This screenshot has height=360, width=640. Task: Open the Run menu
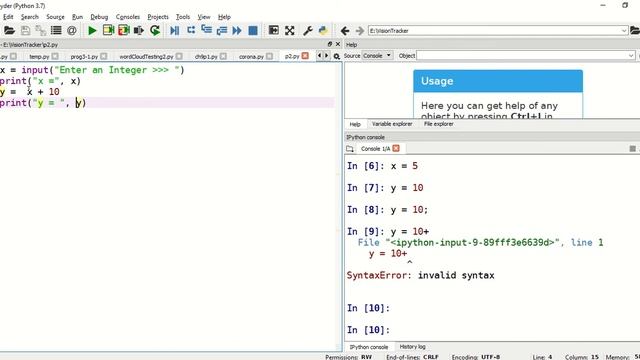point(77,17)
